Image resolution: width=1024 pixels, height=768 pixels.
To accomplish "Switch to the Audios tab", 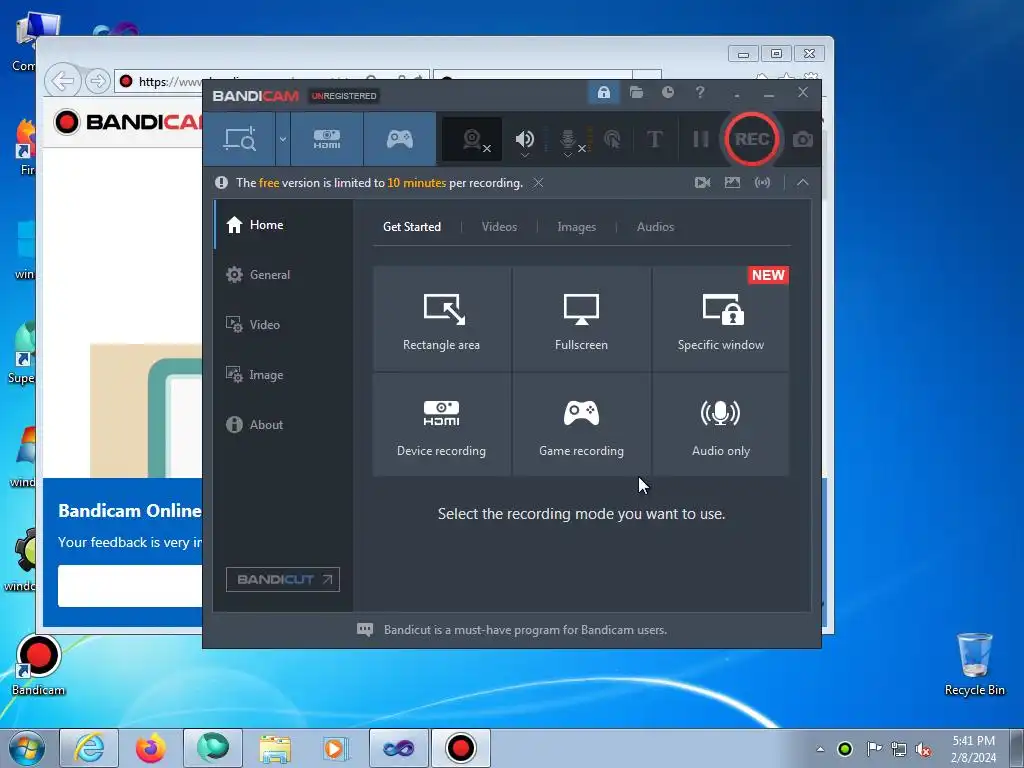I will tap(656, 227).
